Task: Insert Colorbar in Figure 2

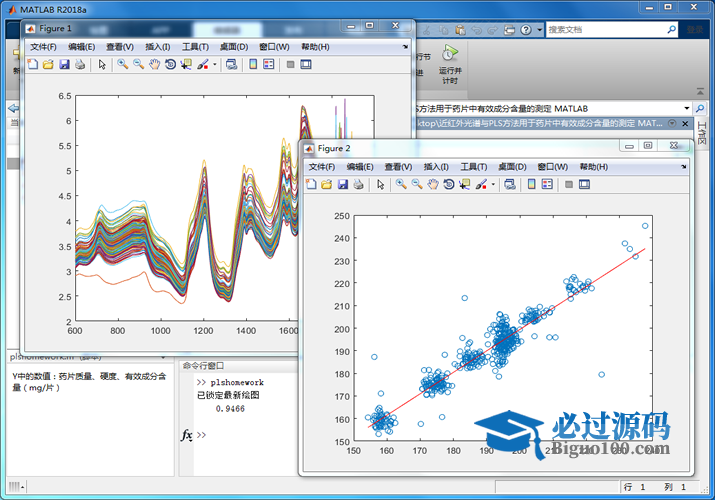Action: 532,184
